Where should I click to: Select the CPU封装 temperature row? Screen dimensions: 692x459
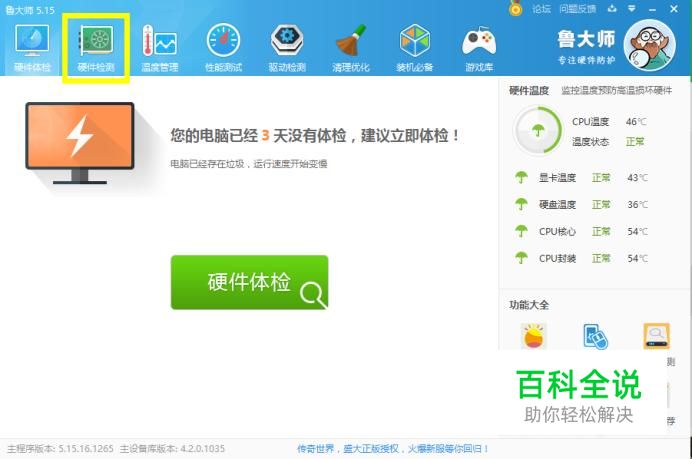coord(582,258)
